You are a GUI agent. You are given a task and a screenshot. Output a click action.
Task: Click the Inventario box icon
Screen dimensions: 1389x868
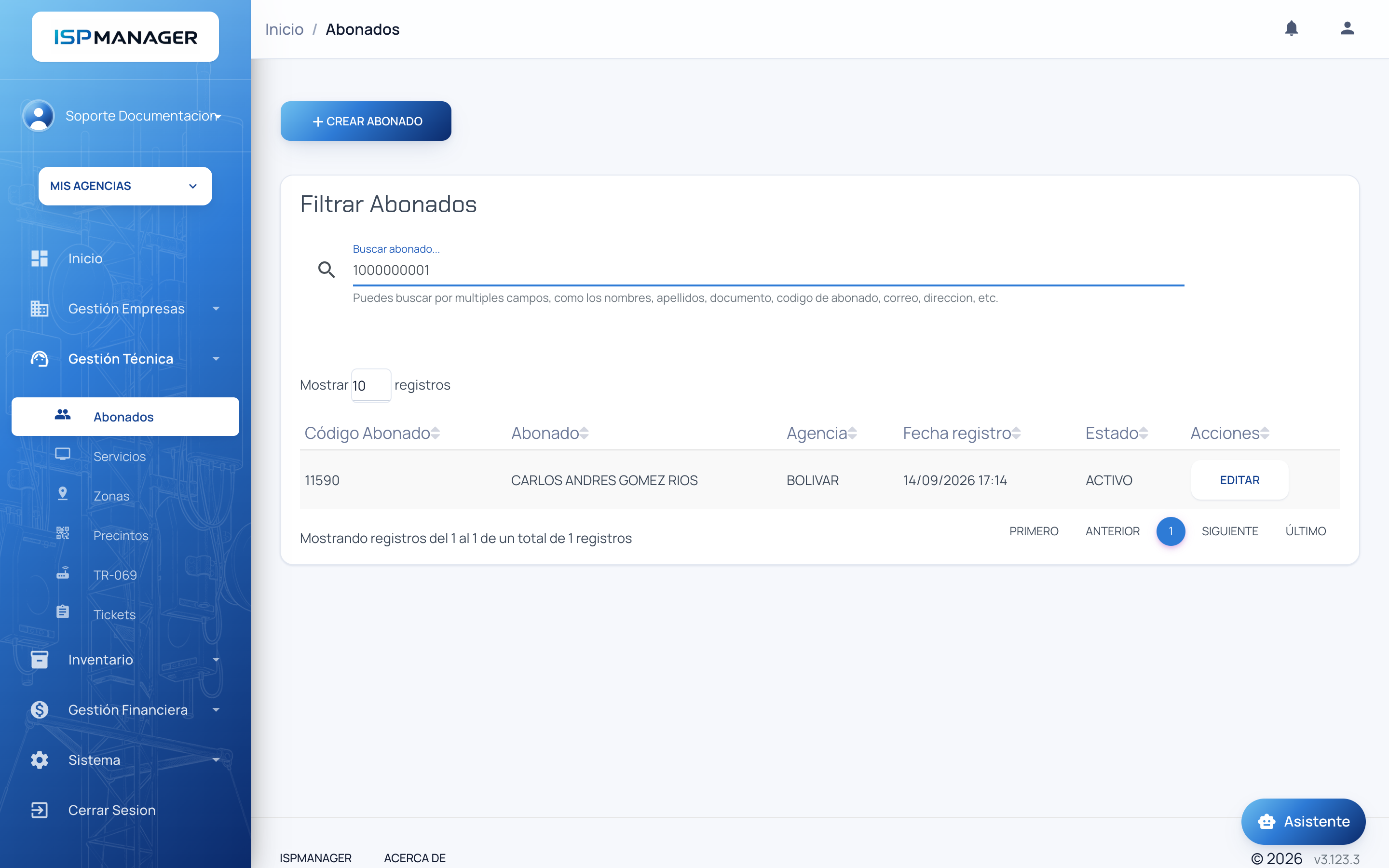pos(39,660)
